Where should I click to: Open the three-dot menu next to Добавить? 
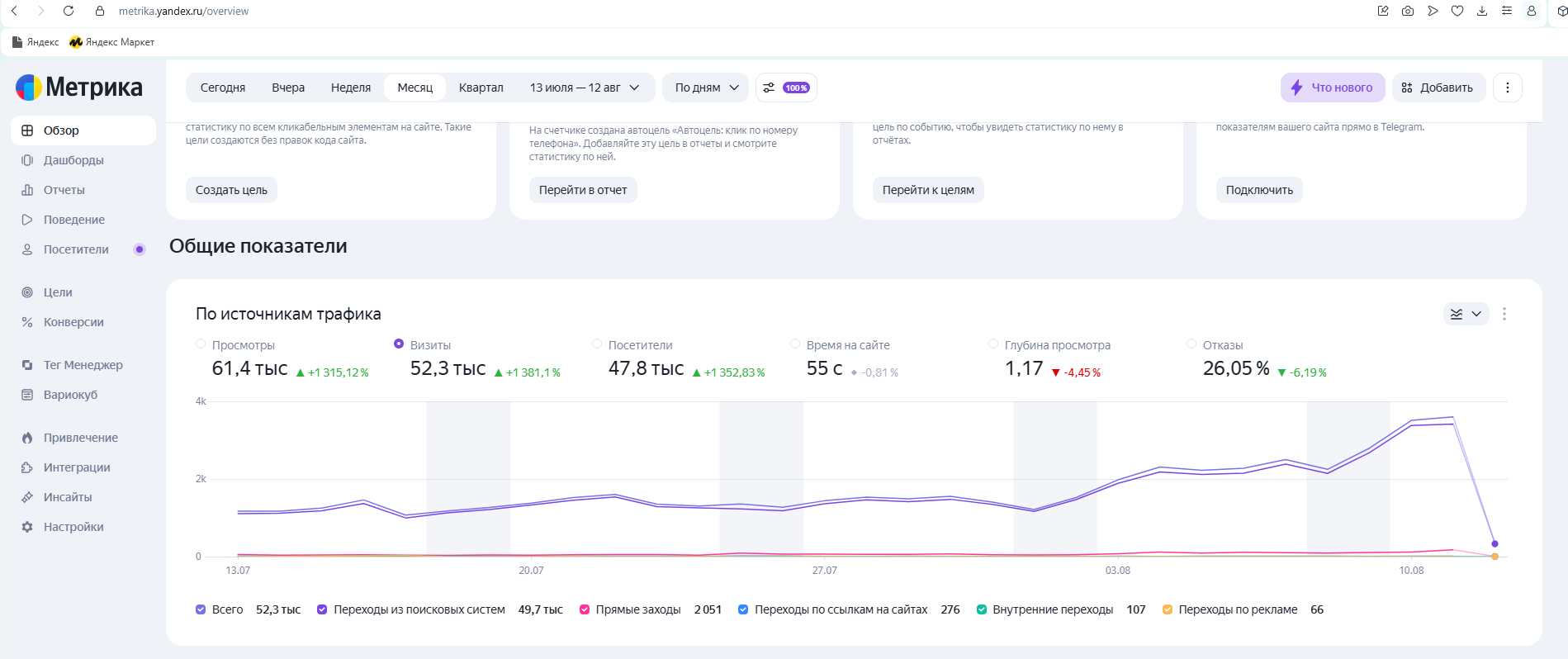click(x=1508, y=88)
